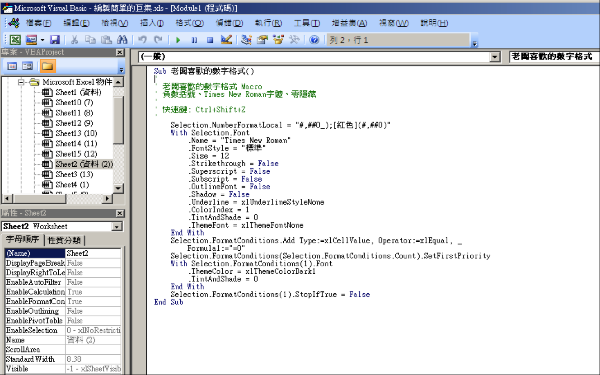The height and width of the screenshot is (375, 600).
Task: Open the Insert UserForm dropdown arrow
Action: coord(42,40)
